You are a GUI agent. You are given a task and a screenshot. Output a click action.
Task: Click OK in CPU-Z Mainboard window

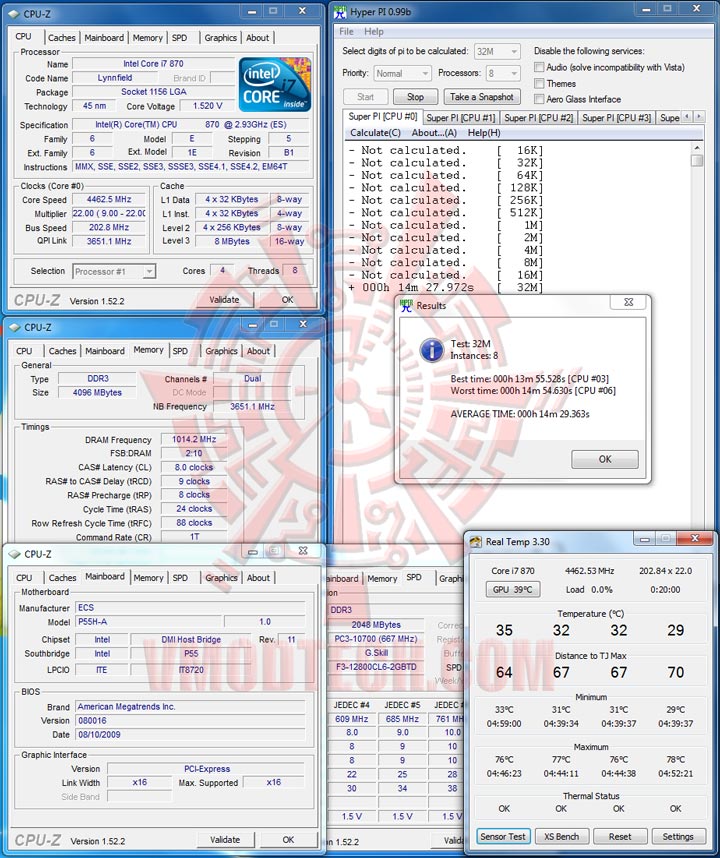[x=288, y=839]
